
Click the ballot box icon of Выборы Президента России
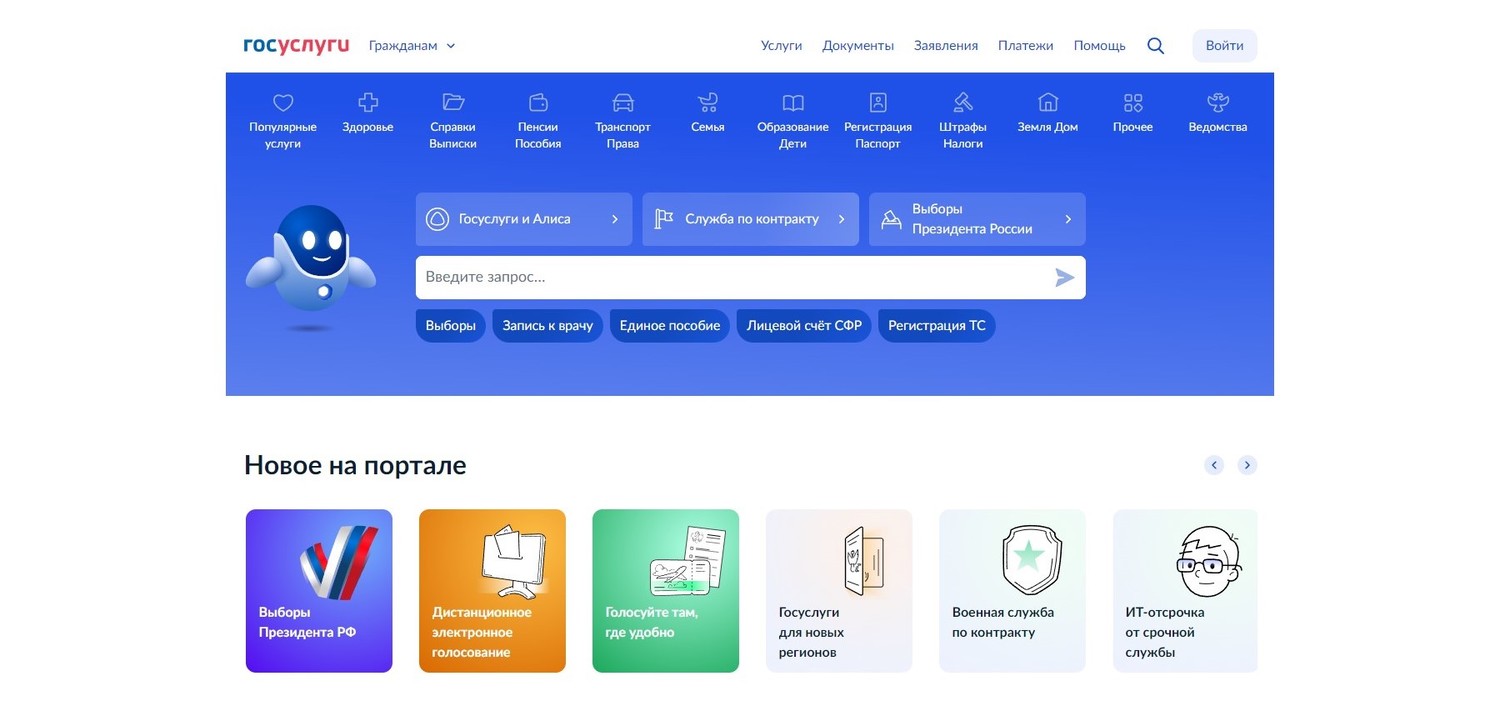click(x=891, y=220)
